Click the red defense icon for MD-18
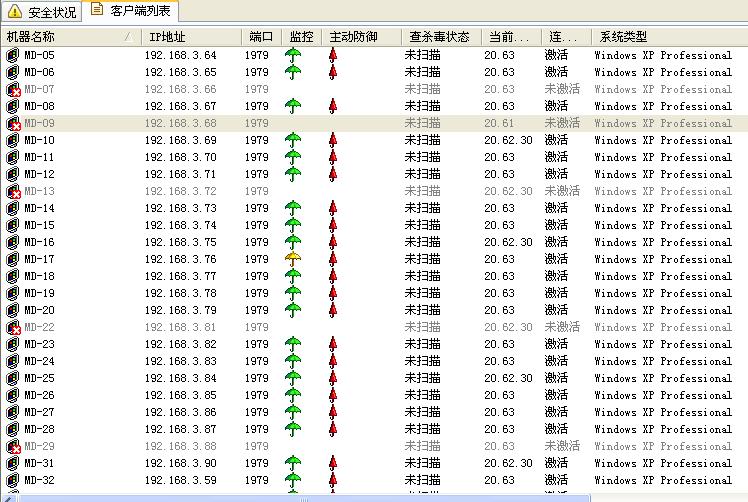 (333, 276)
